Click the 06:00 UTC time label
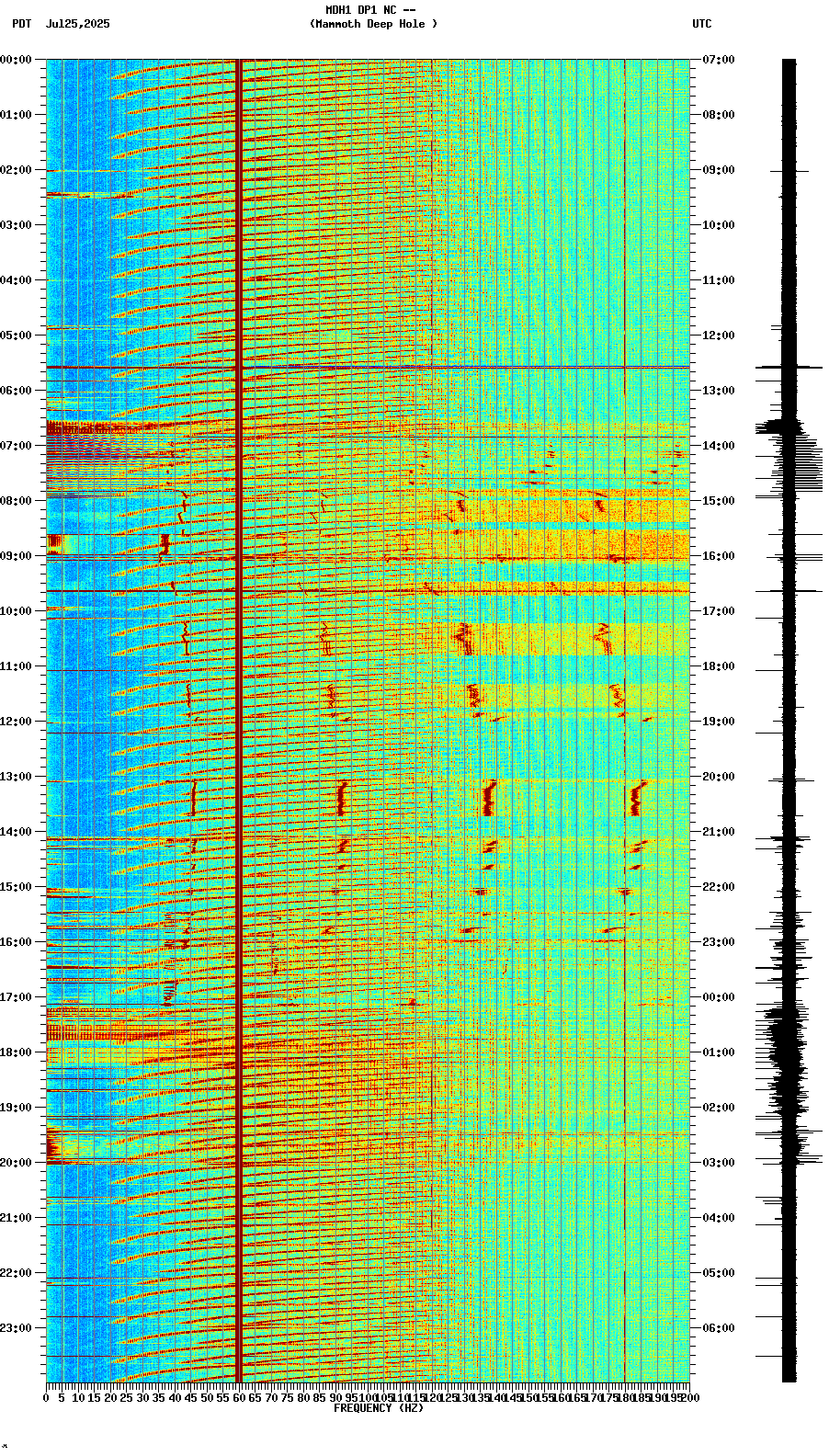Screen dimensions: 829x1456 pos(719,1328)
